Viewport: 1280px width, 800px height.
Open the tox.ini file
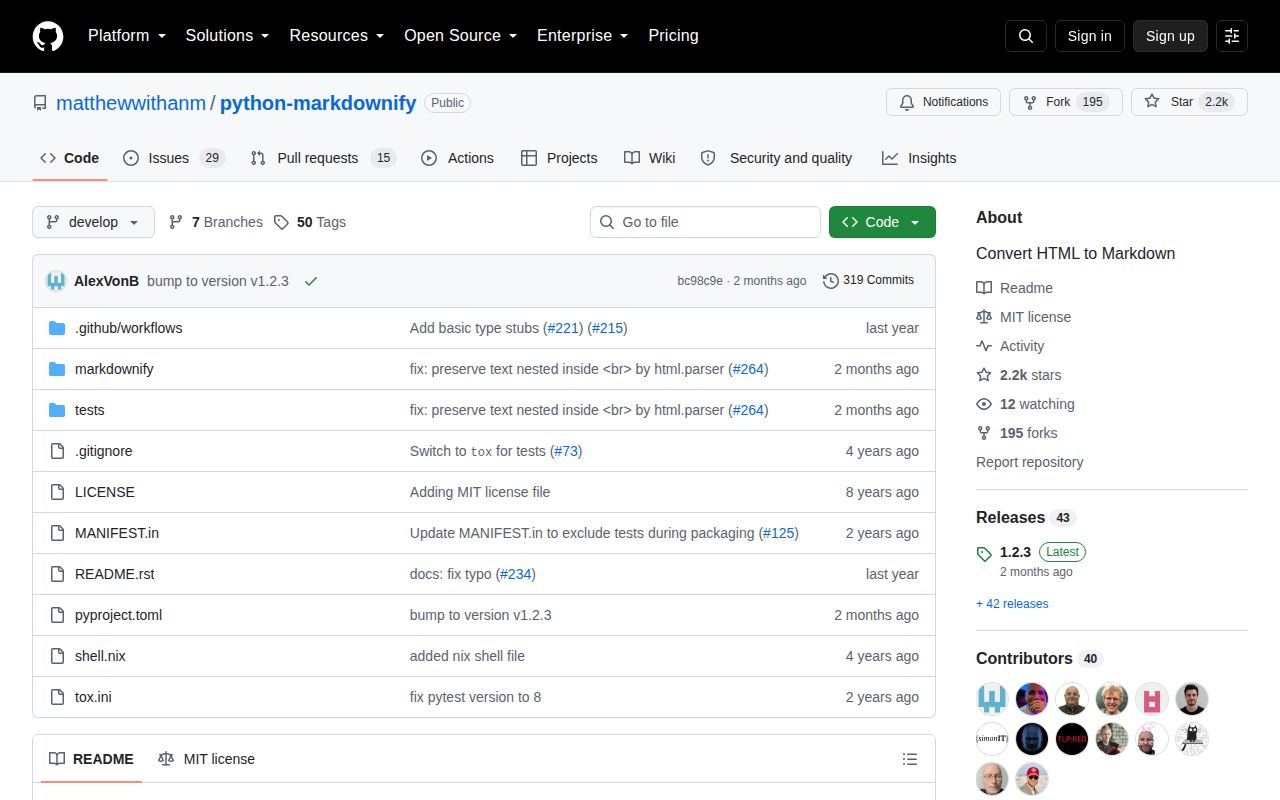pyautogui.click(x=93, y=697)
